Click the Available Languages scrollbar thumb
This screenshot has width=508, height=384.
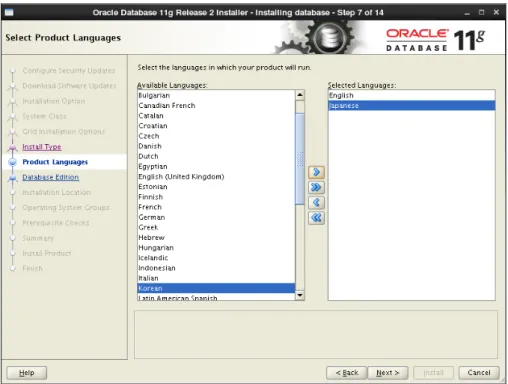tap(300, 158)
